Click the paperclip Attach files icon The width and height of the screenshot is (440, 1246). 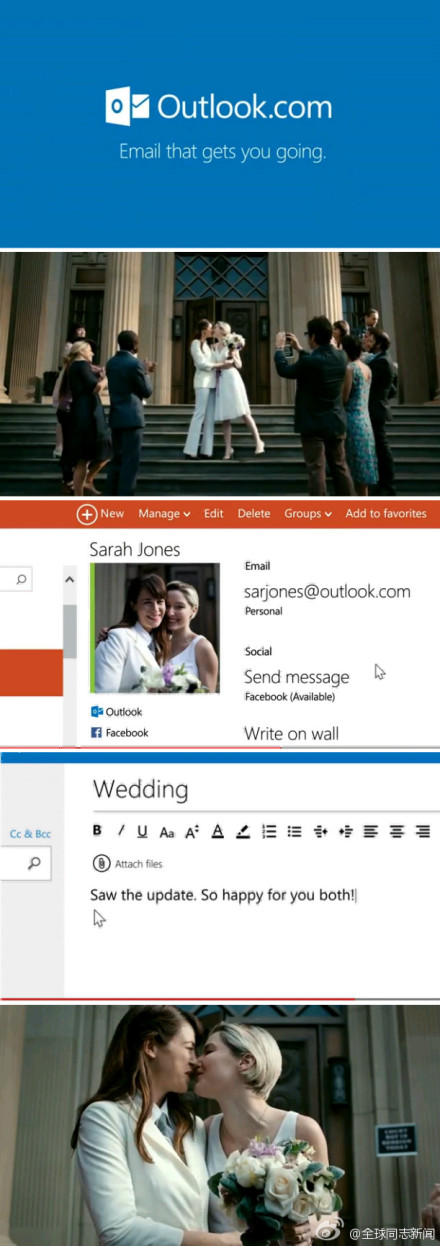[x=101, y=863]
